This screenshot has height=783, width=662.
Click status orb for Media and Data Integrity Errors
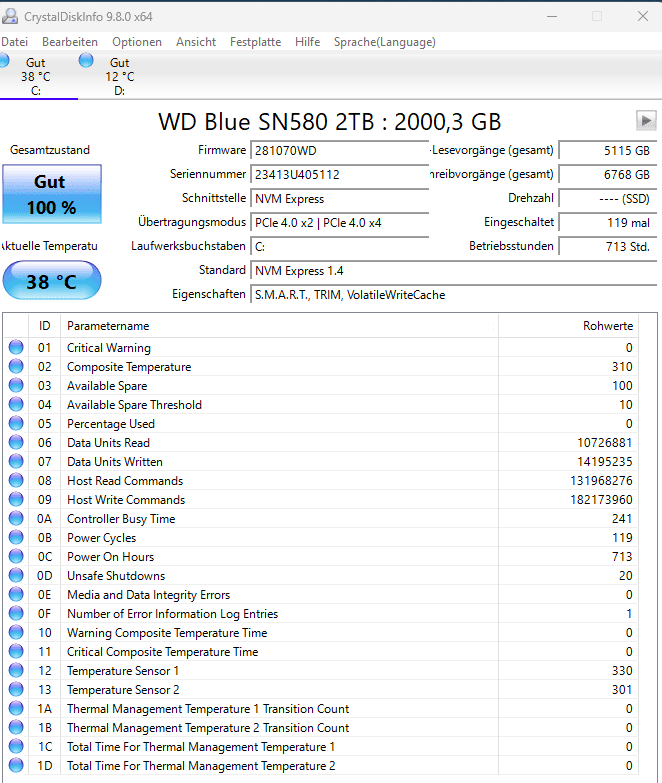16,594
